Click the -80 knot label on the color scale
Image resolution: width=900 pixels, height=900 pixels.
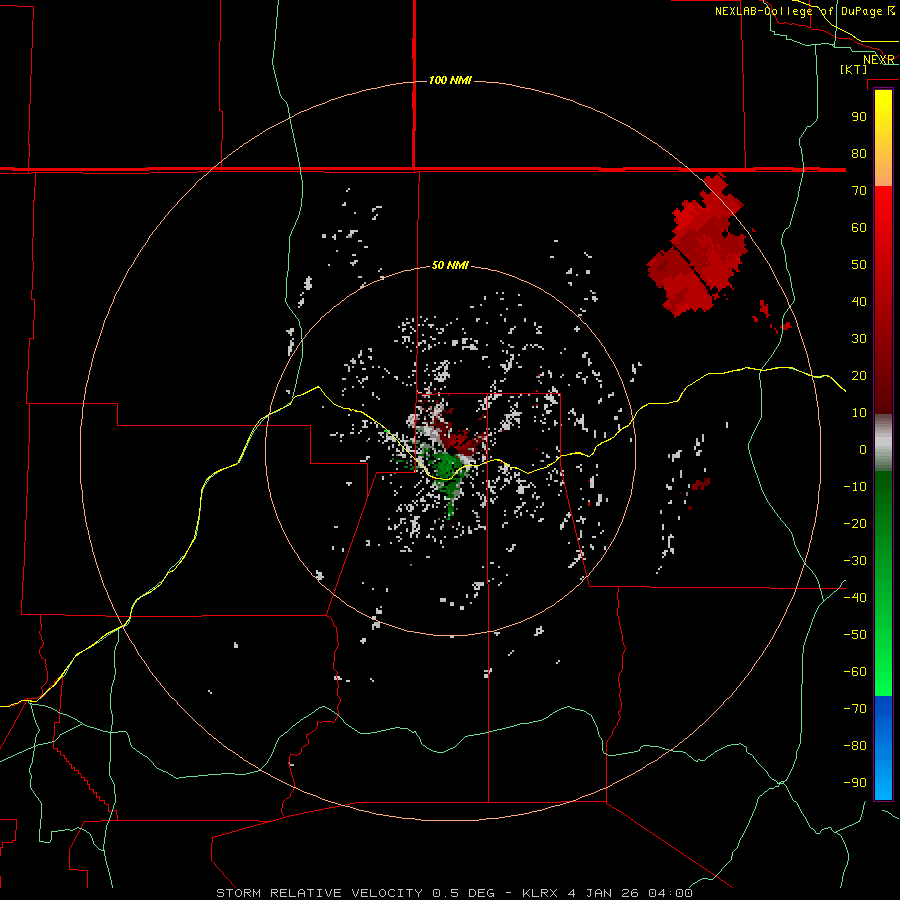[x=855, y=746]
